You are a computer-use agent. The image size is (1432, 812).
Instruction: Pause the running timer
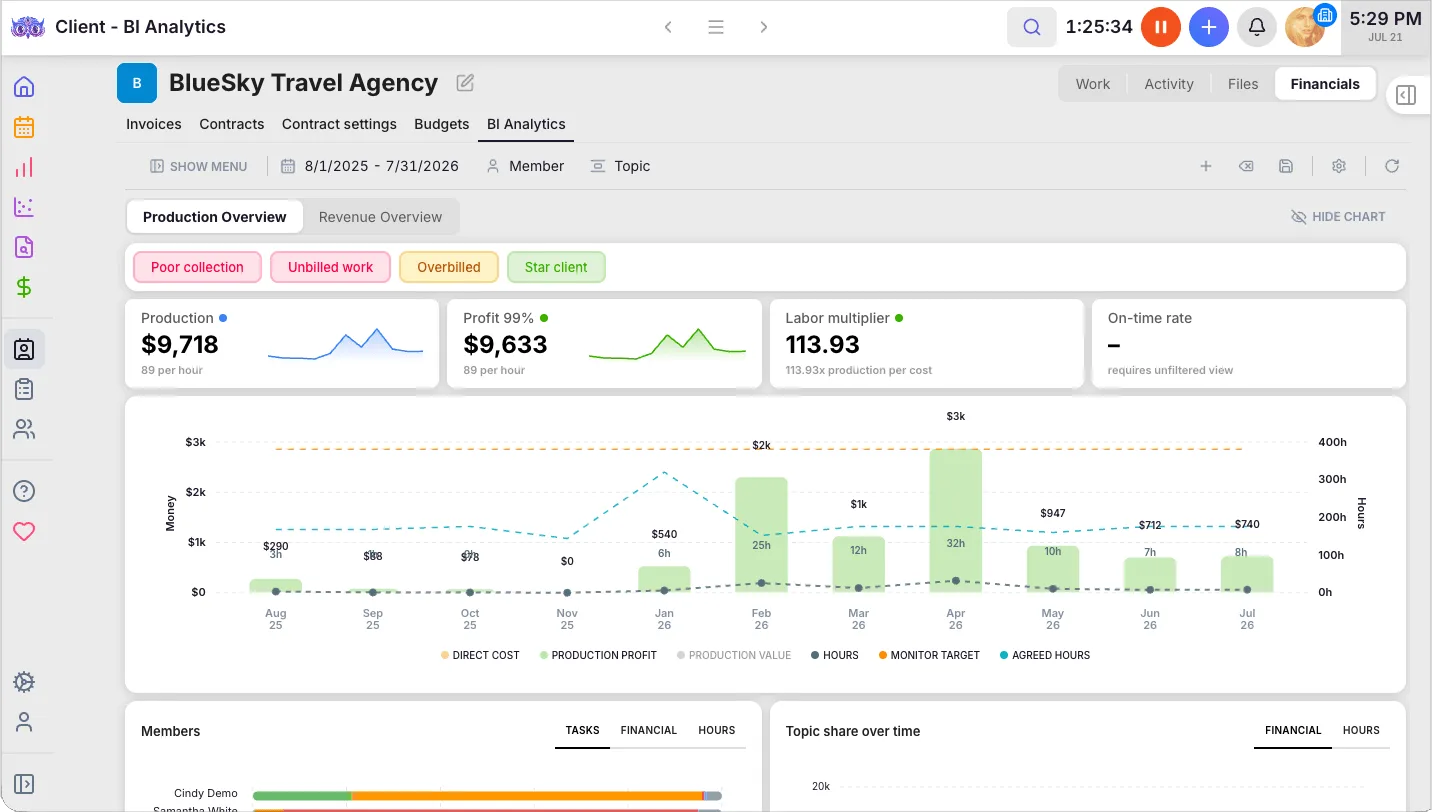tap(1161, 27)
